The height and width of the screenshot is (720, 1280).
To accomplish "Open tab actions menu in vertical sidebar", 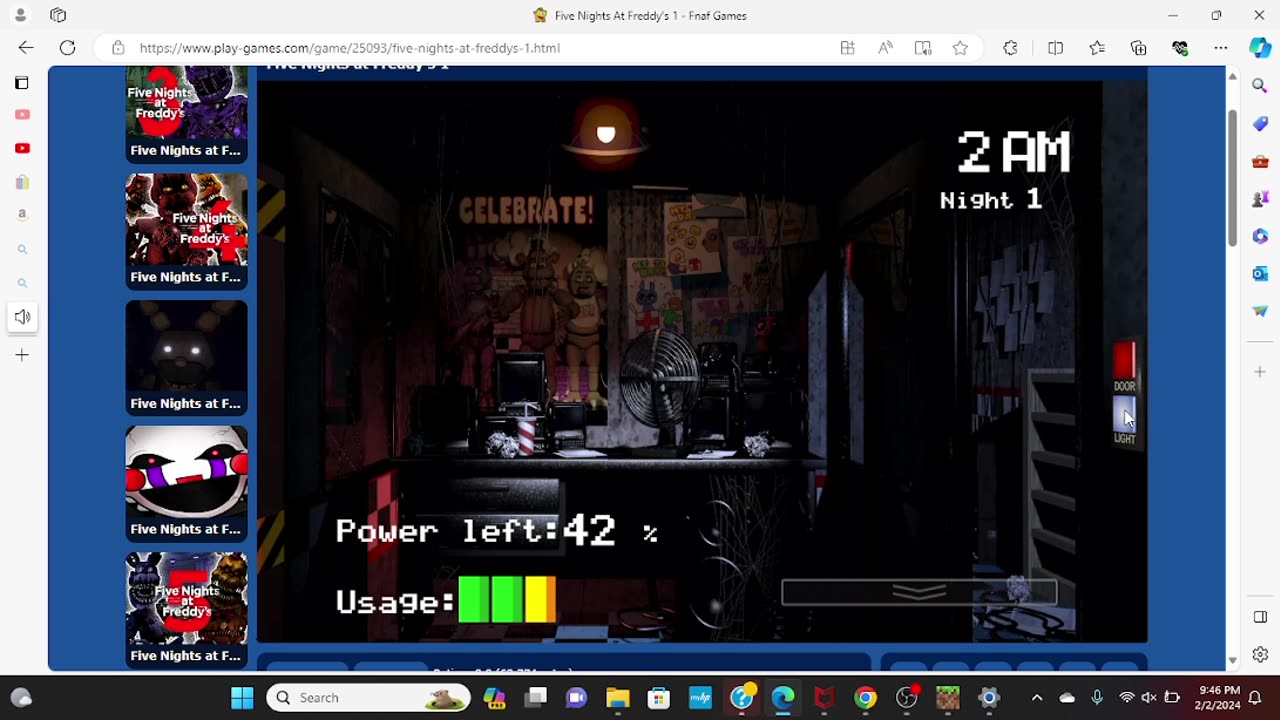I will 22,83.
